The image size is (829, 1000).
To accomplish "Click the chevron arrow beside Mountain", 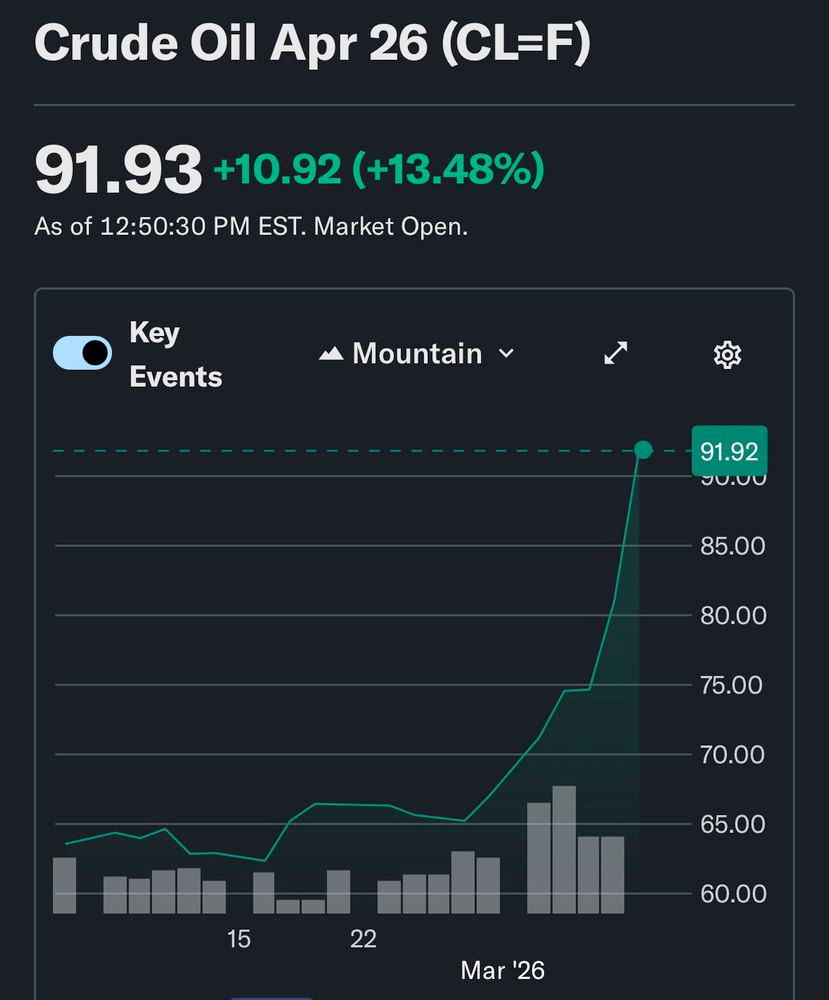I will (506, 354).
